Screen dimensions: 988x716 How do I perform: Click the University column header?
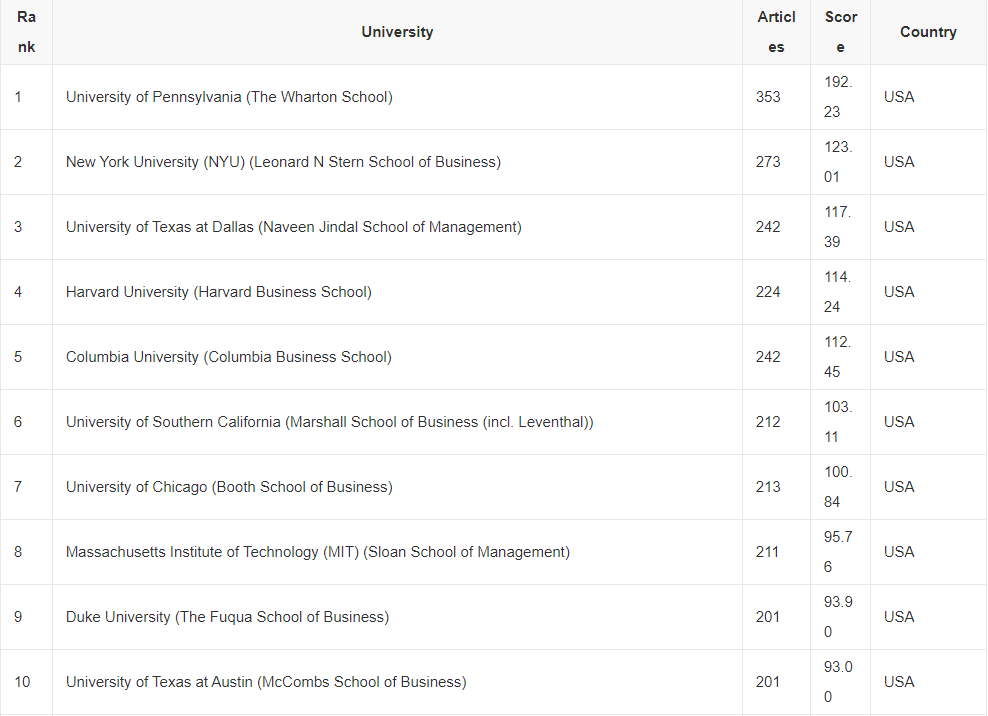pyautogui.click(x=397, y=32)
